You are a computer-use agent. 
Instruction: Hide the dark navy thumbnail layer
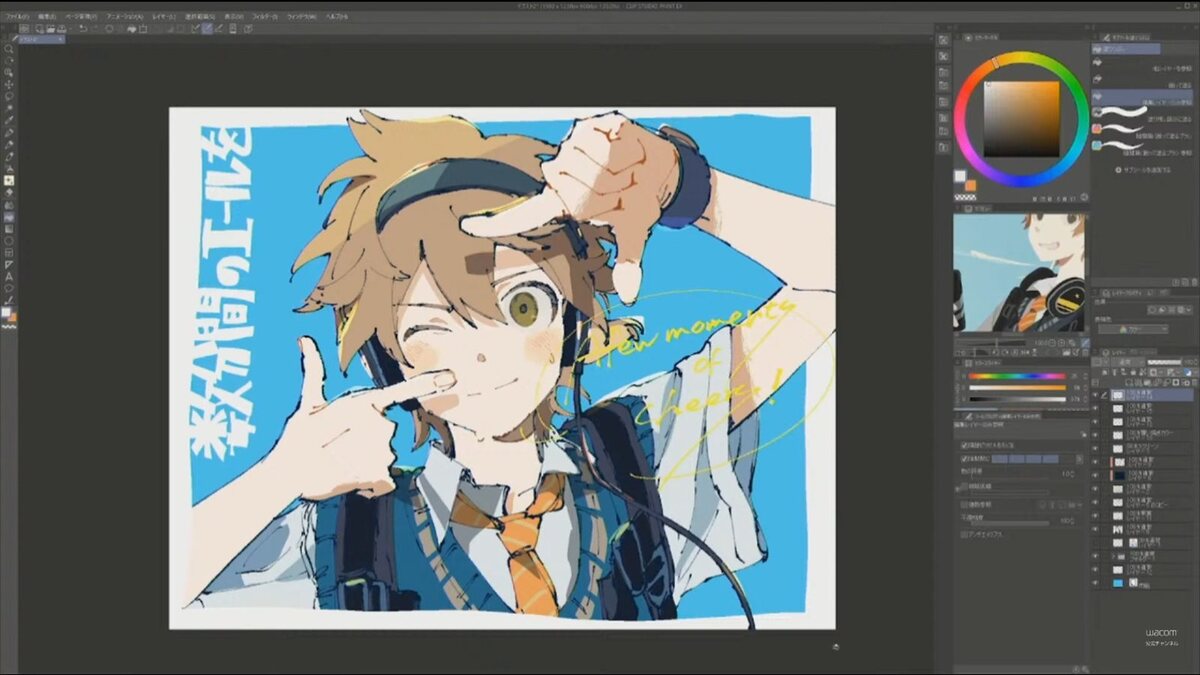point(1096,475)
